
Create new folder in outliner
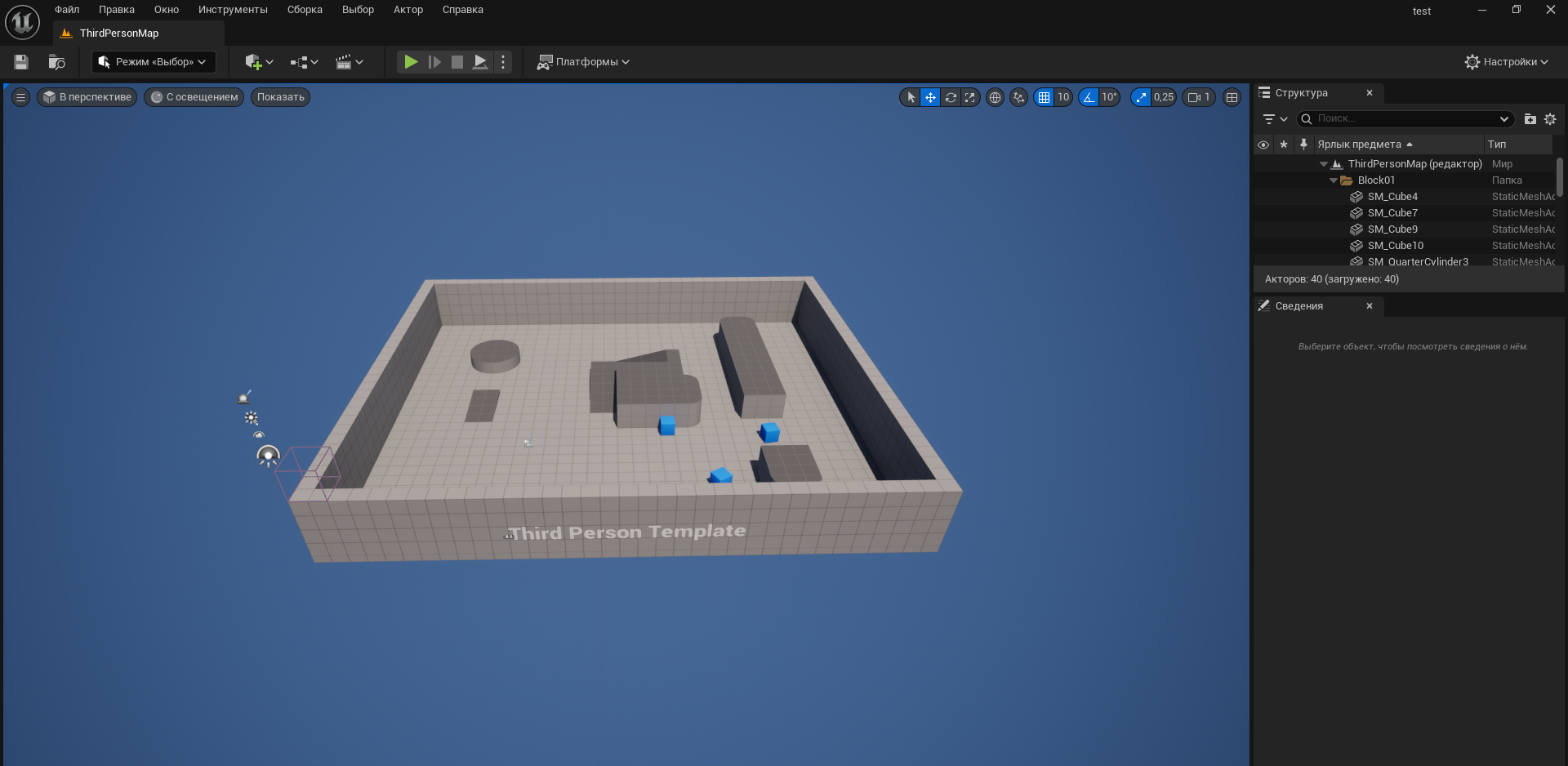[x=1530, y=119]
